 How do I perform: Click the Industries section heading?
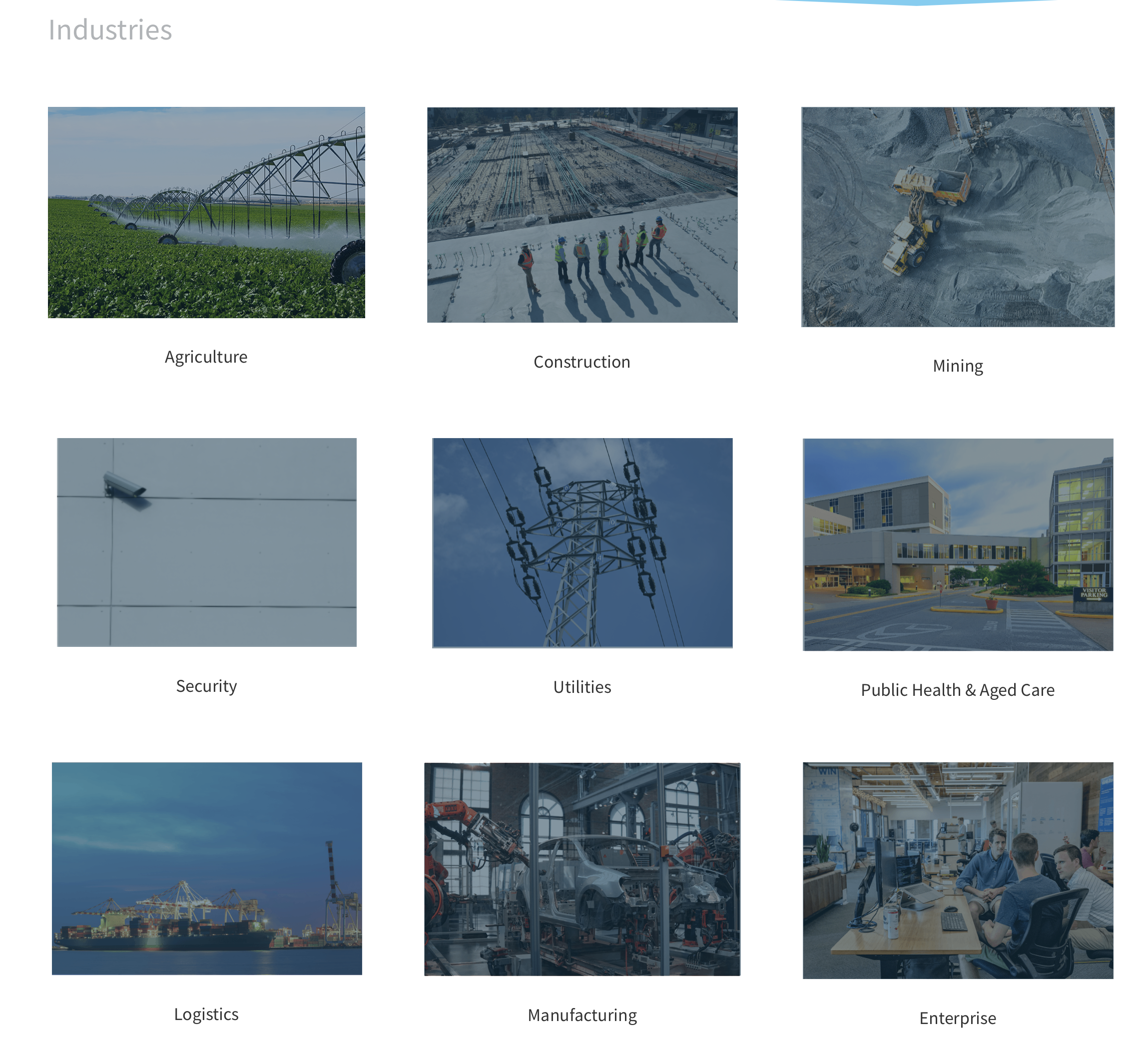(x=110, y=29)
